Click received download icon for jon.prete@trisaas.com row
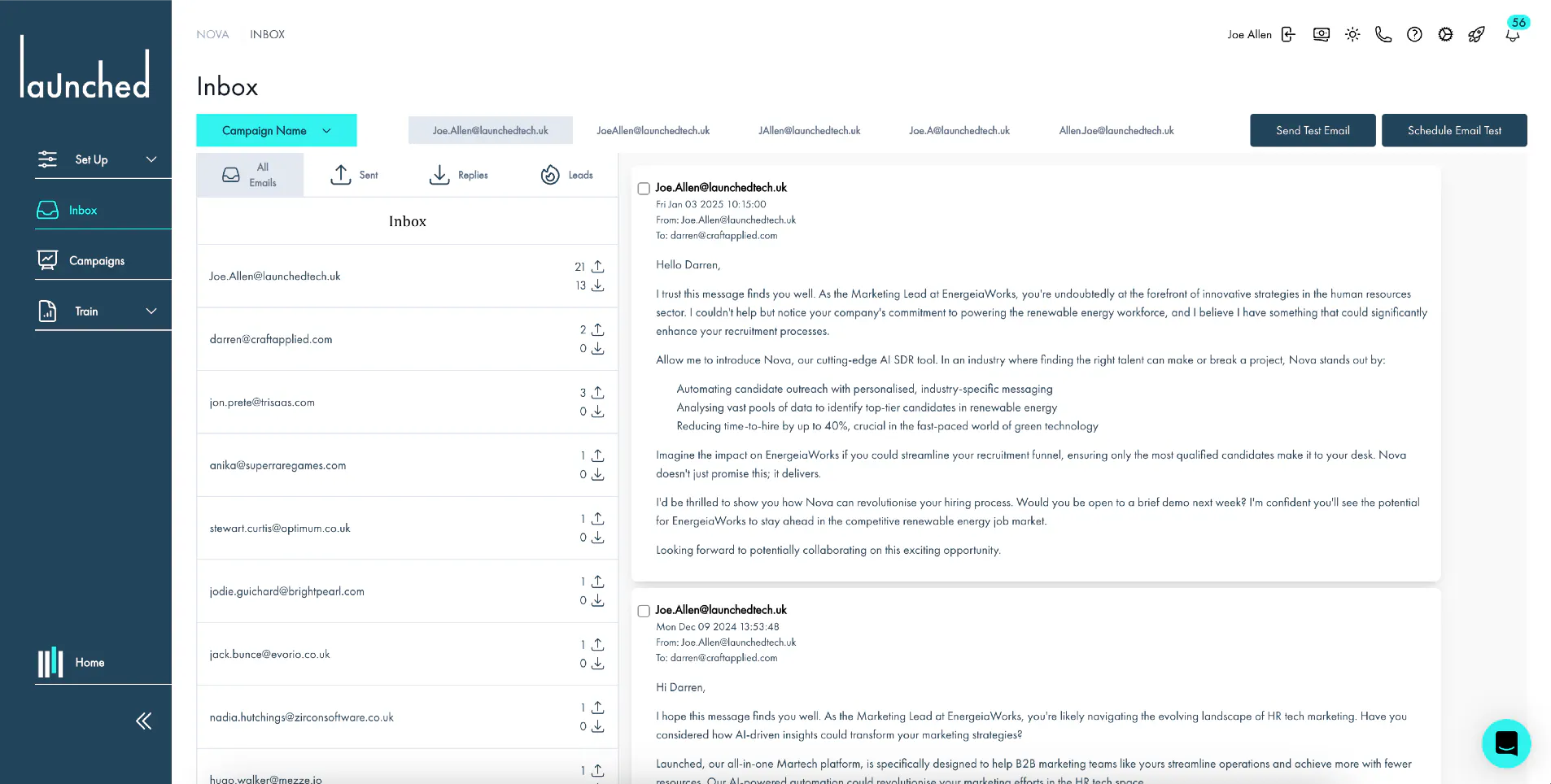Image resolution: width=1551 pixels, height=784 pixels. pyautogui.click(x=598, y=412)
